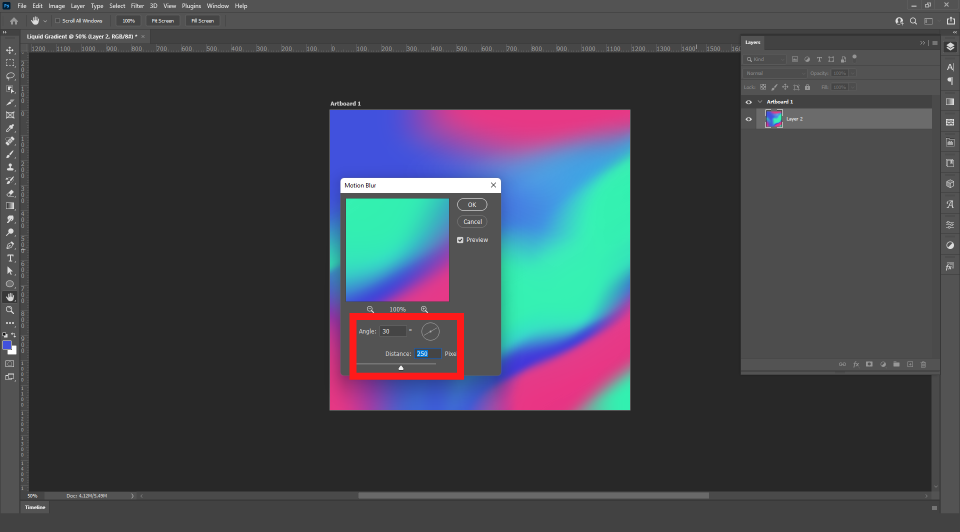Open the Hand tool preset dropdown
Screen dimensions: 960x532
[45, 20]
